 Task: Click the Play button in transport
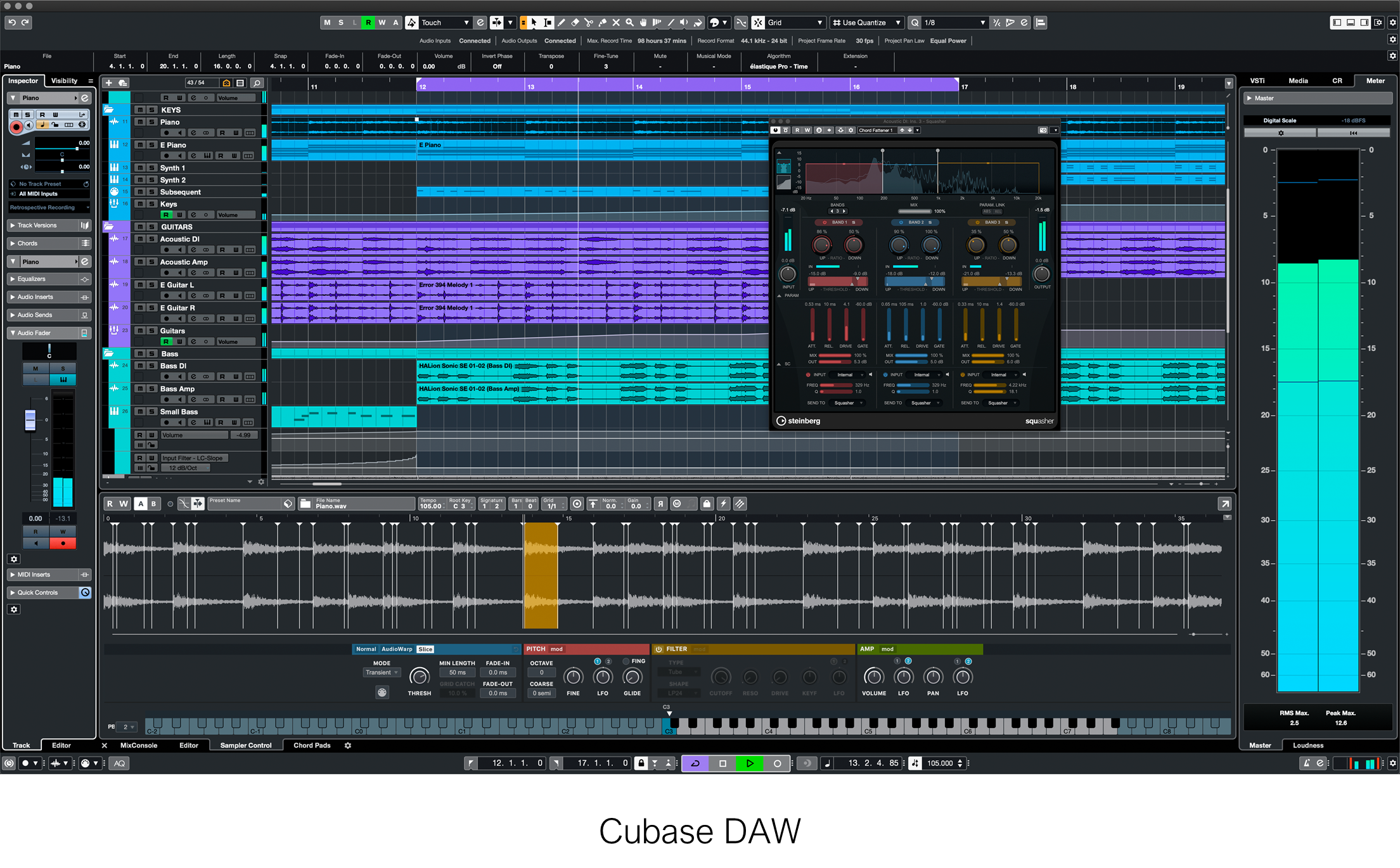coord(750,763)
